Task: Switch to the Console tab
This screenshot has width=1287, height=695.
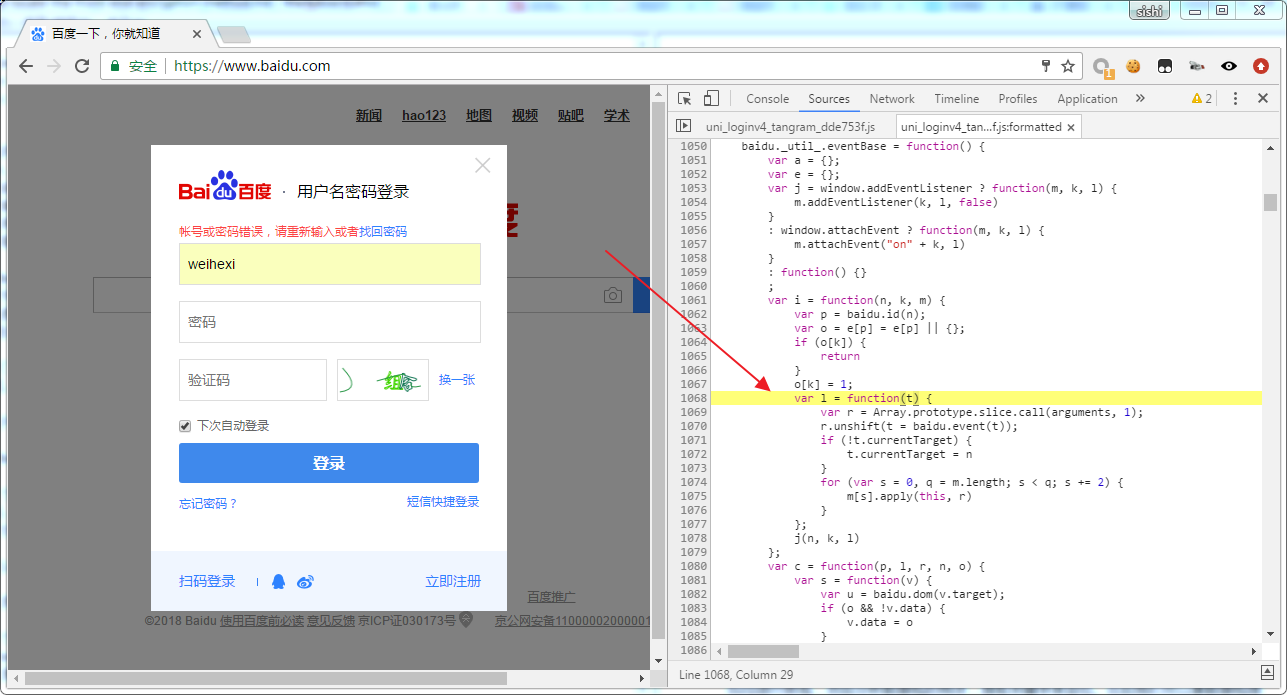Action: (x=767, y=99)
